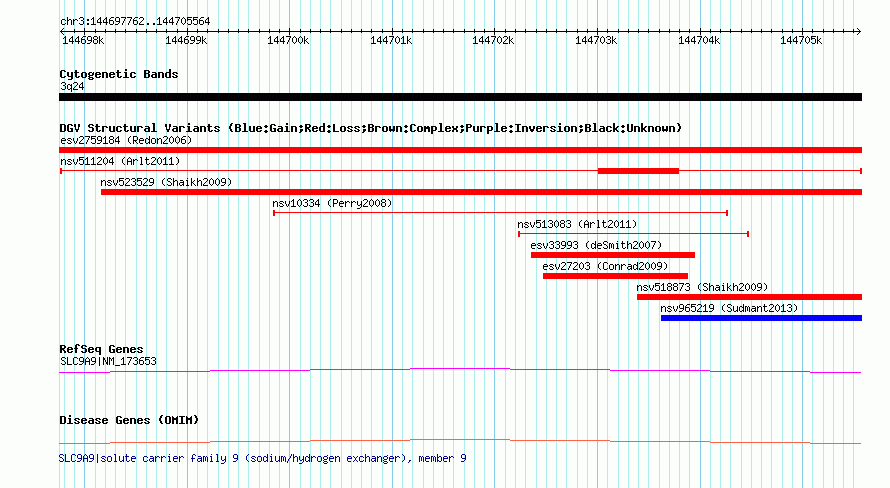
Task: Click the Disease Genes (OMIM) track title
Action: point(129,420)
